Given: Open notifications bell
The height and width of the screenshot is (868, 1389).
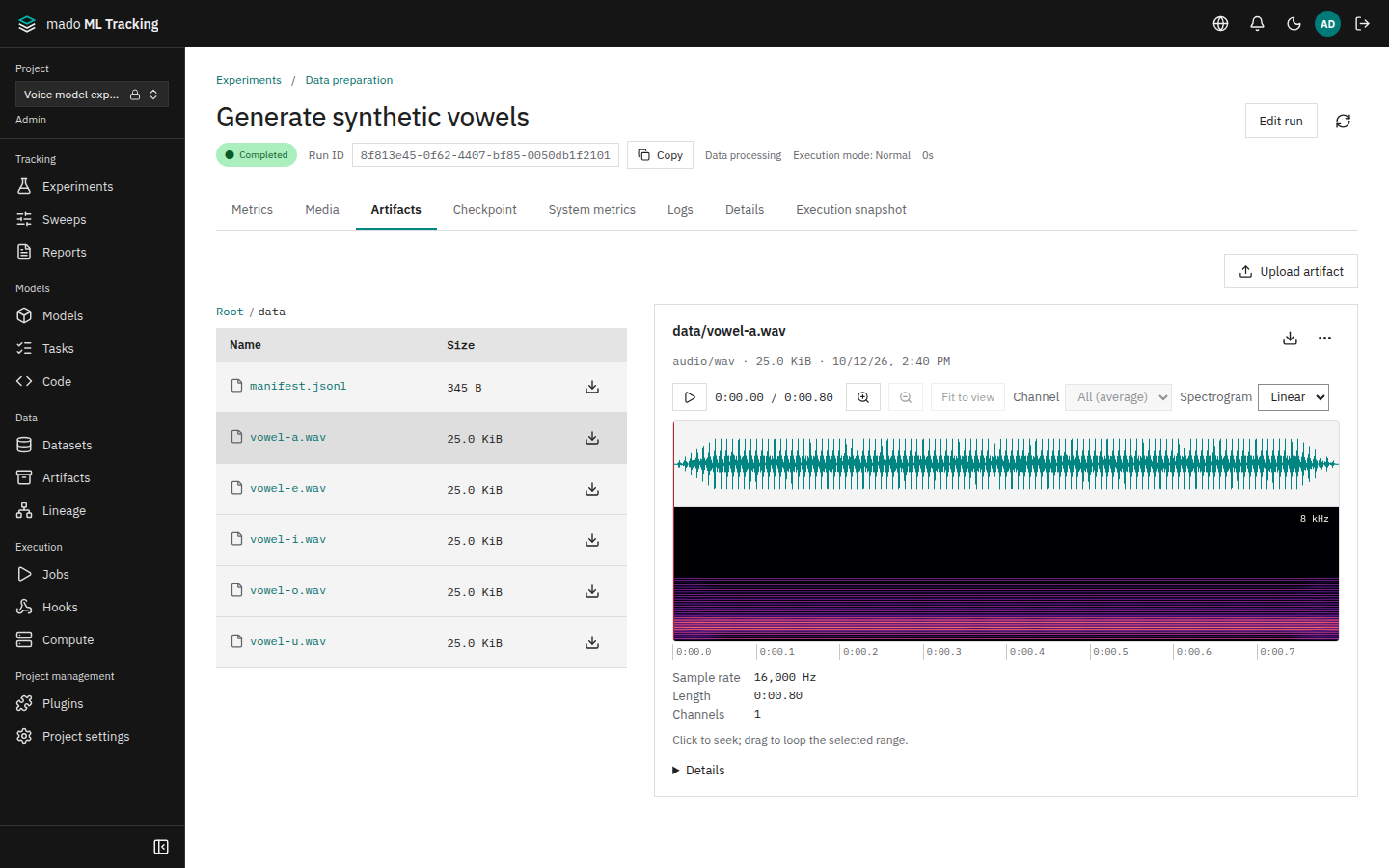Looking at the screenshot, I should pos(1257,24).
